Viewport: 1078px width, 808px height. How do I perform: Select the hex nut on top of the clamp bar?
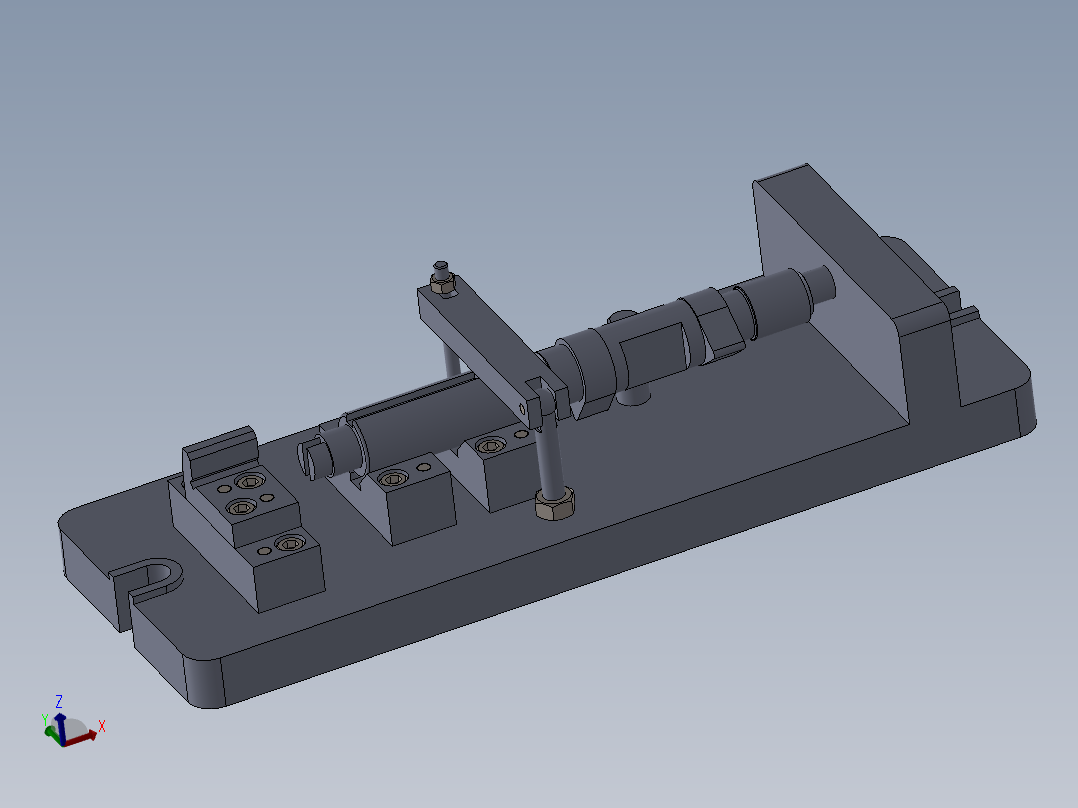click(x=443, y=283)
